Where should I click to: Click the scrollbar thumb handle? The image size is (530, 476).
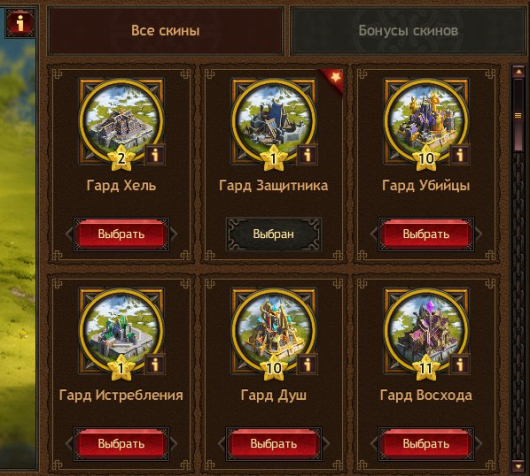point(518,116)
